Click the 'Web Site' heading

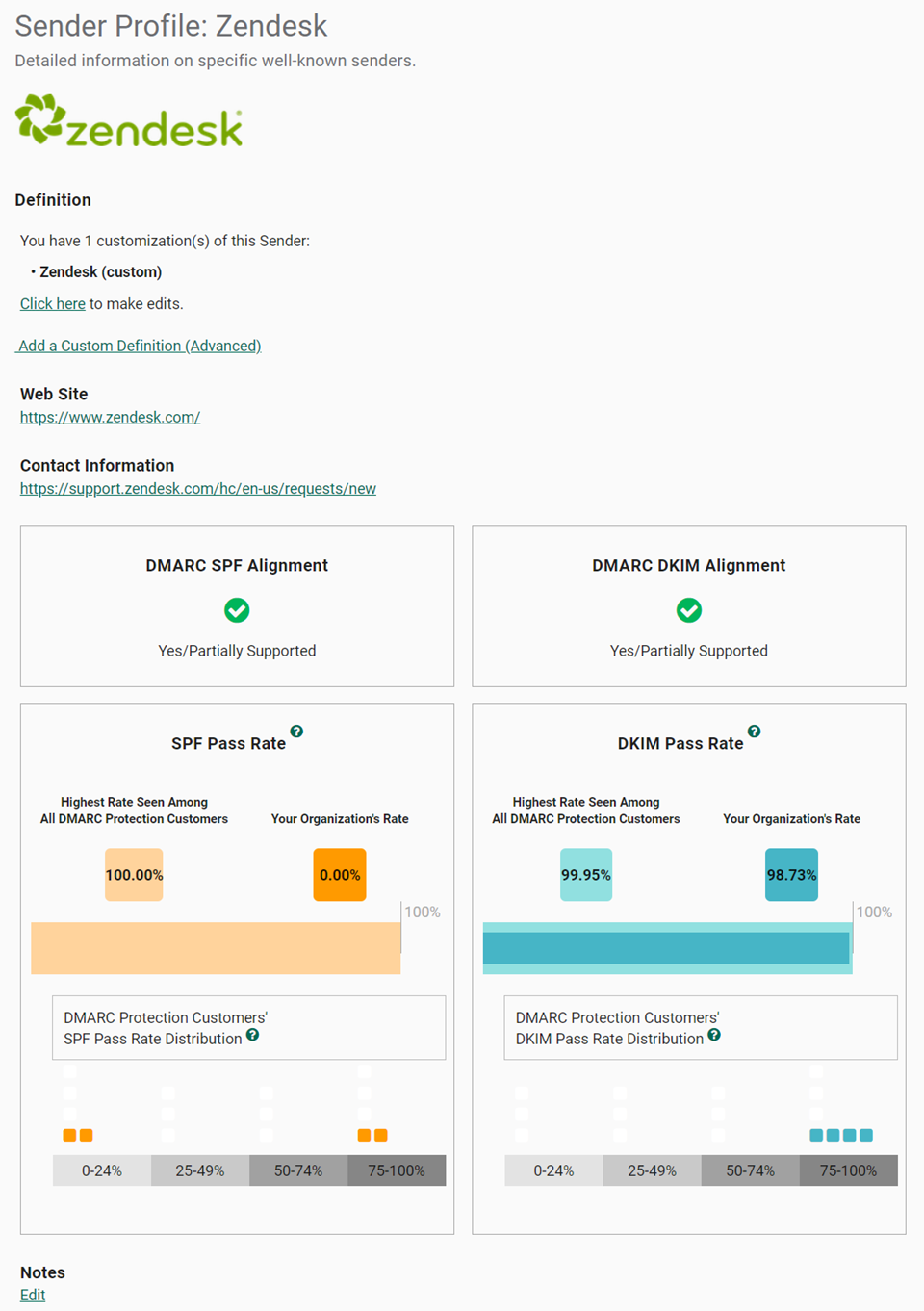click(54, 394)
